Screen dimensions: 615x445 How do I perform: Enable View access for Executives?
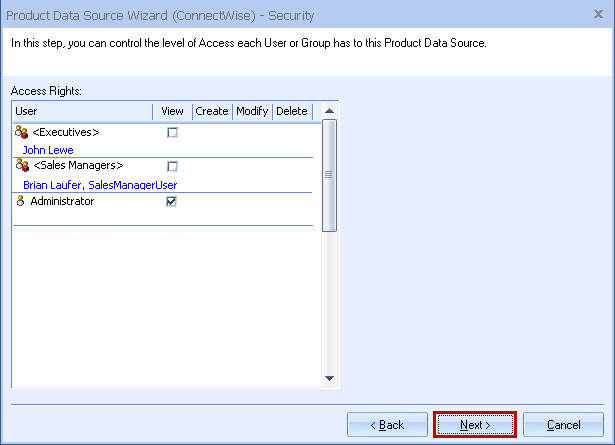pyautogui.click(x=172, y=132)
